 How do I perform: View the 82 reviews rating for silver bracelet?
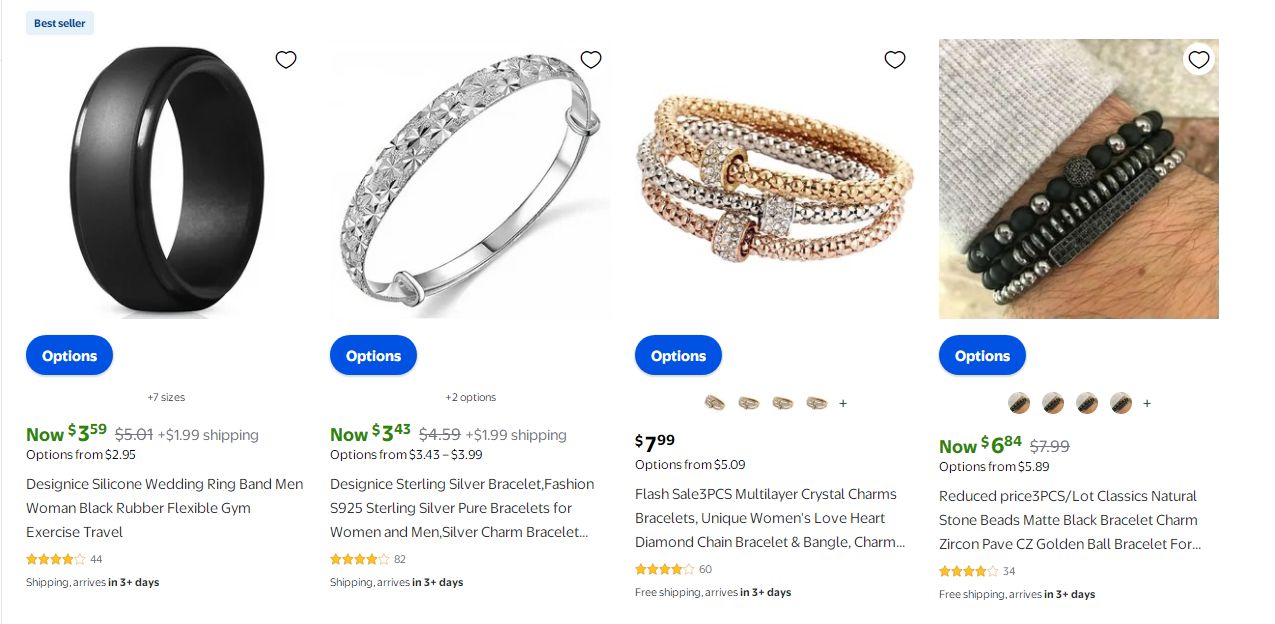tap(368, 559)
